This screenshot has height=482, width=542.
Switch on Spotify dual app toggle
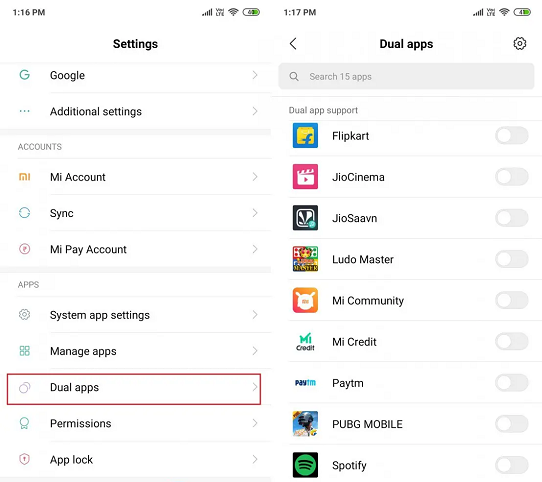[x=512, y=465]
